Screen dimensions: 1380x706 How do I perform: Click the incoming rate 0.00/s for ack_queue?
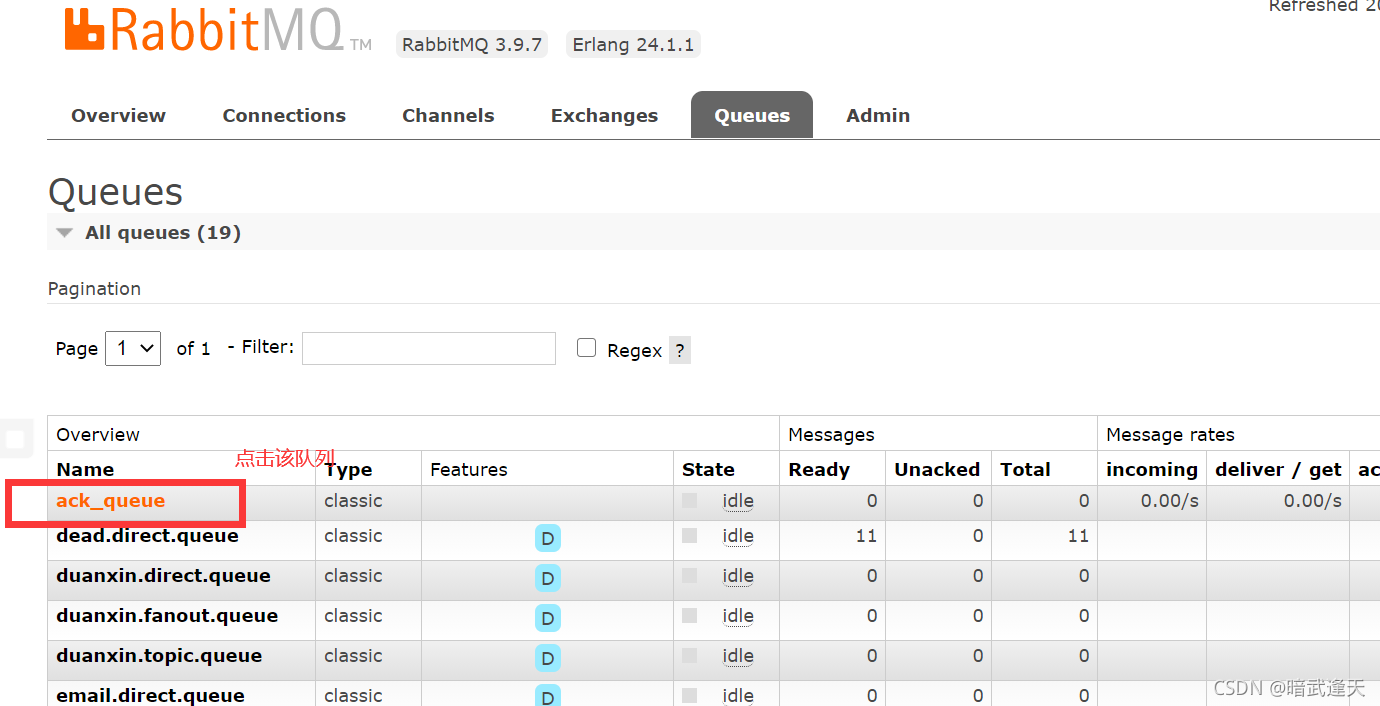1170,501
